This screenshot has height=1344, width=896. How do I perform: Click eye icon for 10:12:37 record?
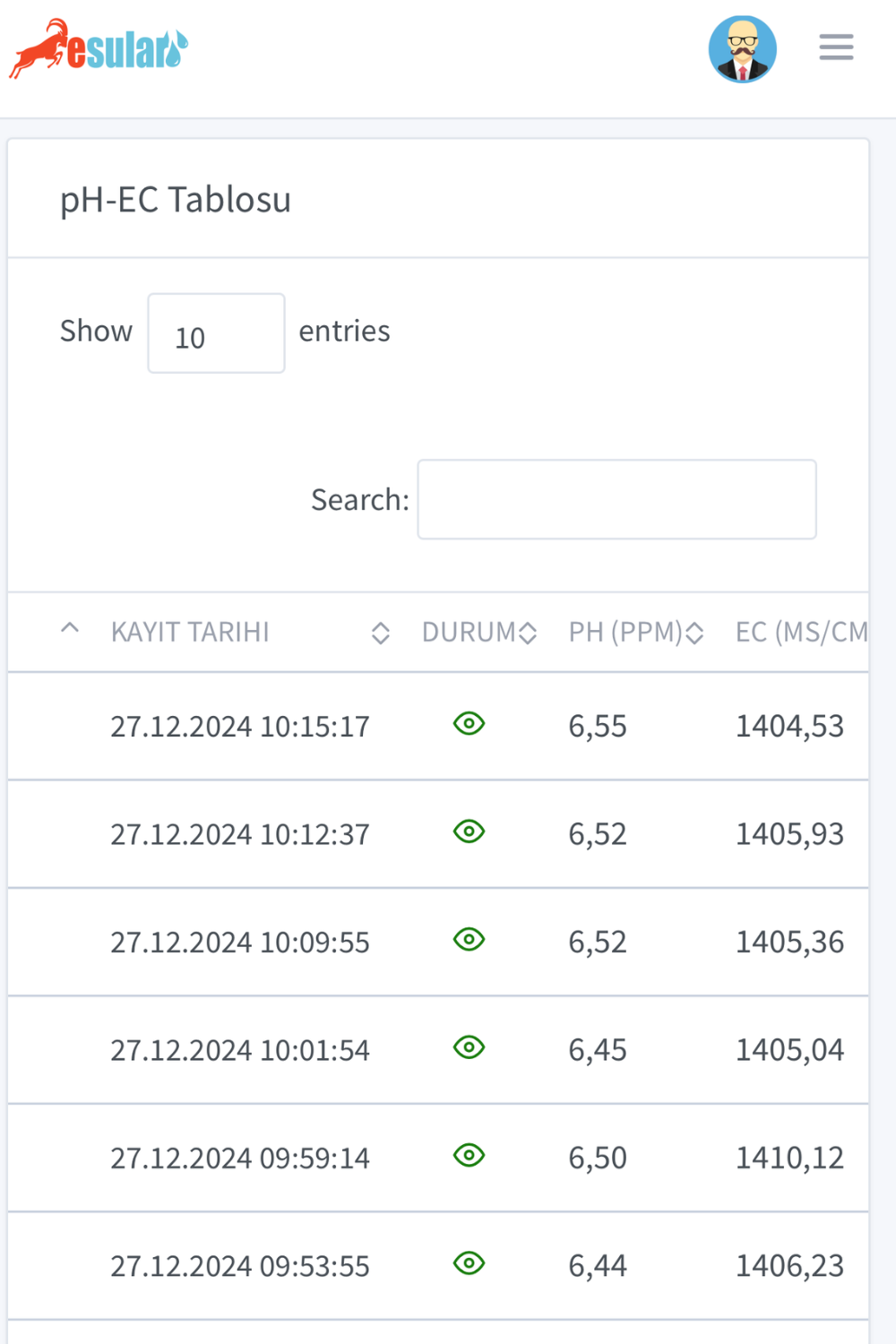coord(469,831)
